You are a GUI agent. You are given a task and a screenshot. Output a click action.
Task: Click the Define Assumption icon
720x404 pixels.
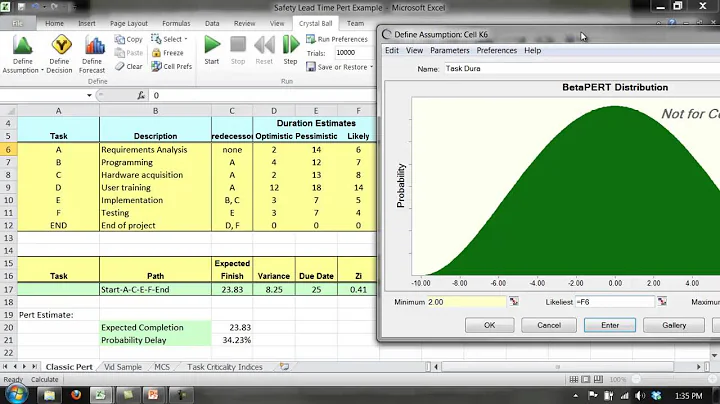coord(22,45)
